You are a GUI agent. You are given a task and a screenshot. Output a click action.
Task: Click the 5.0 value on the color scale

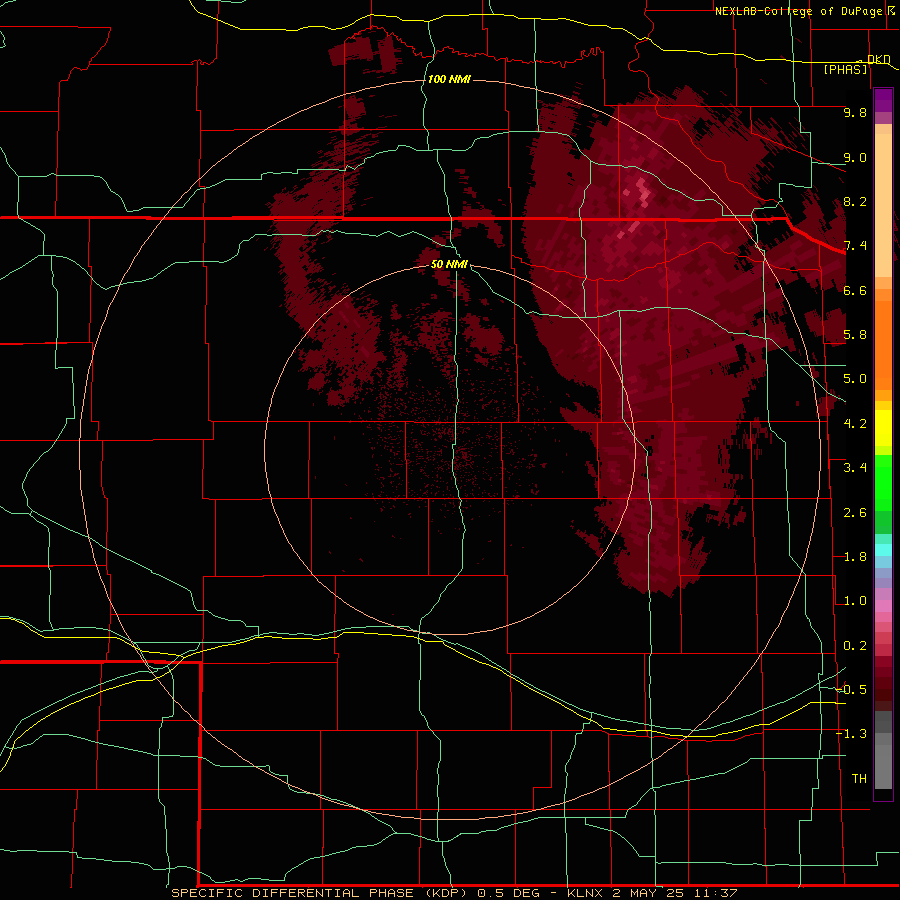(x=855, y=379)
